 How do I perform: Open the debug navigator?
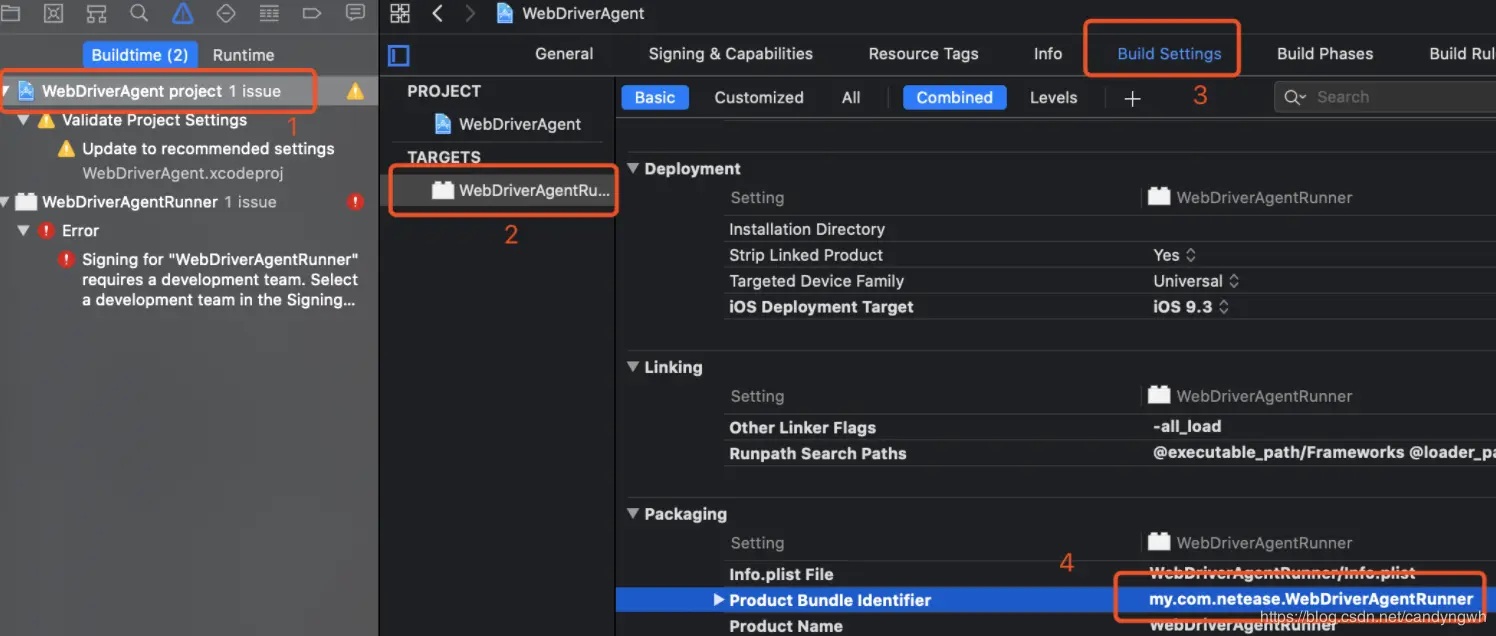coord(269,14)
